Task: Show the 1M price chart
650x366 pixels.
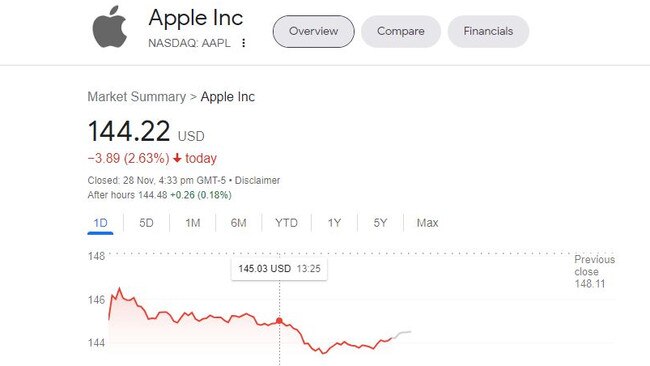Action: pos(193,223)
